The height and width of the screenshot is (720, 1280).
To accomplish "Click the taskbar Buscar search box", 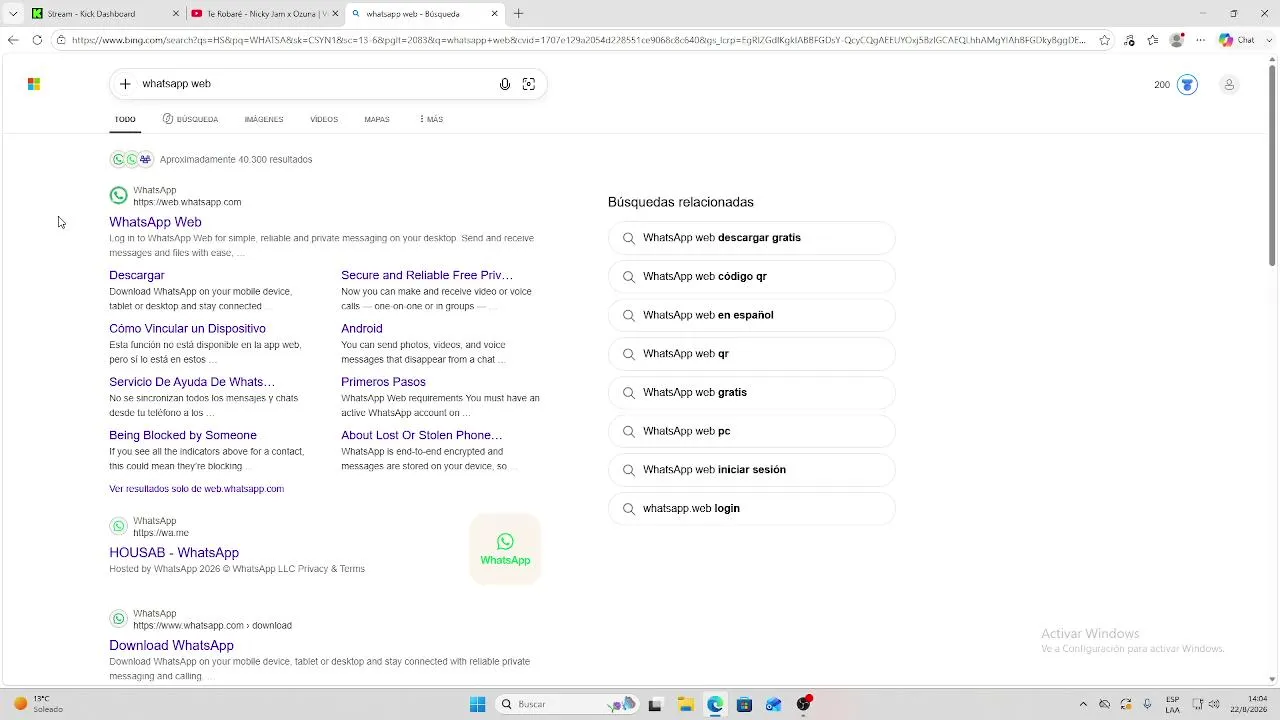I will tap(567, 704).
